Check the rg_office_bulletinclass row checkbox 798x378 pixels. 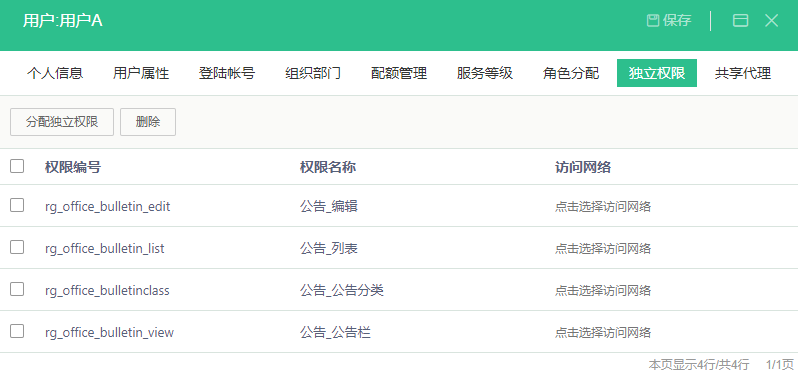coord(17,289)
